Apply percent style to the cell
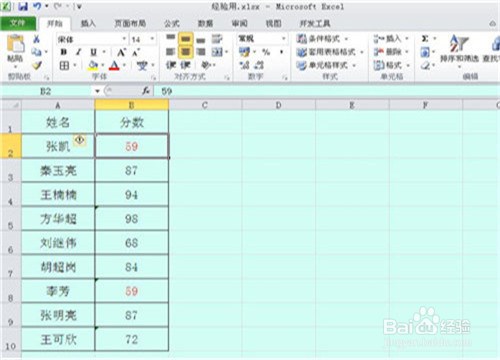Image resolution: width=500 pixels, height=360 pixels. tap(266, 52)
